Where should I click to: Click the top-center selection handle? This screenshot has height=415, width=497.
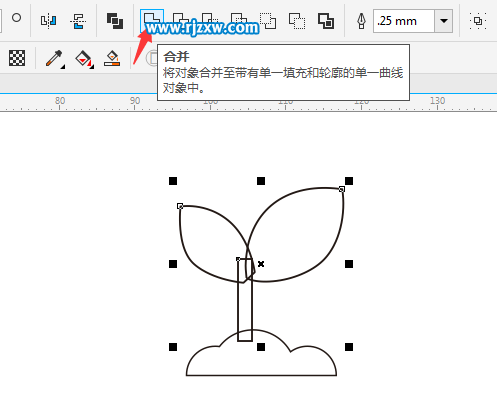pos(261,181)
